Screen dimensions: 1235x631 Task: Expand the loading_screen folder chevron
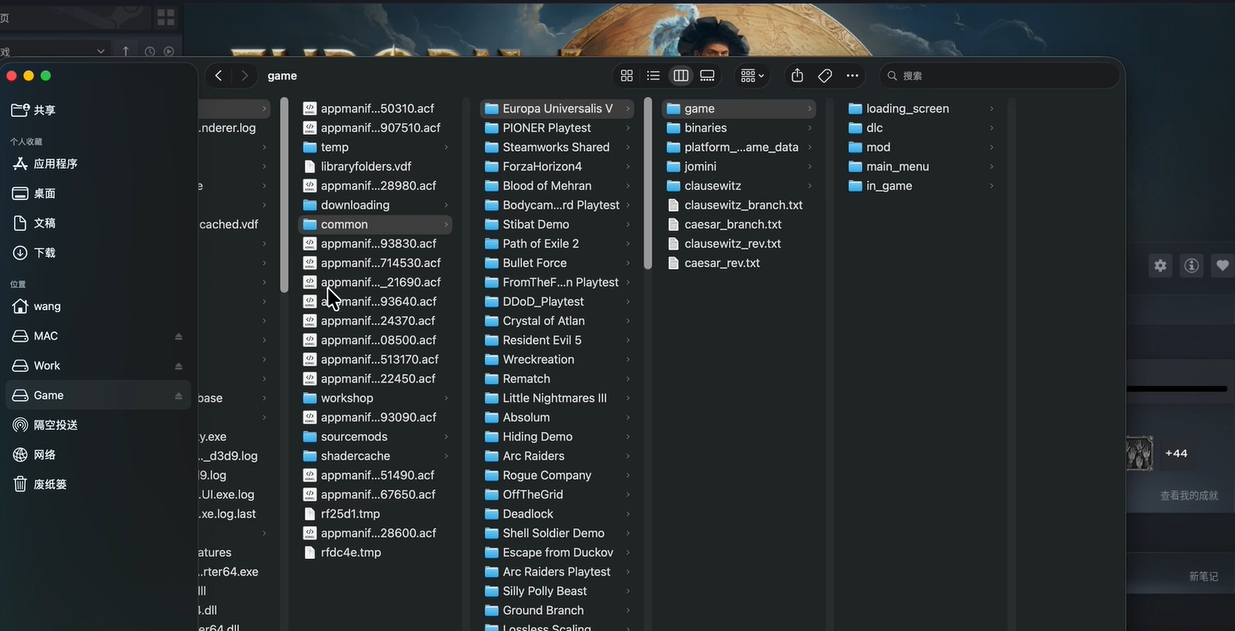pyautogui.click(x=991, y=109)
